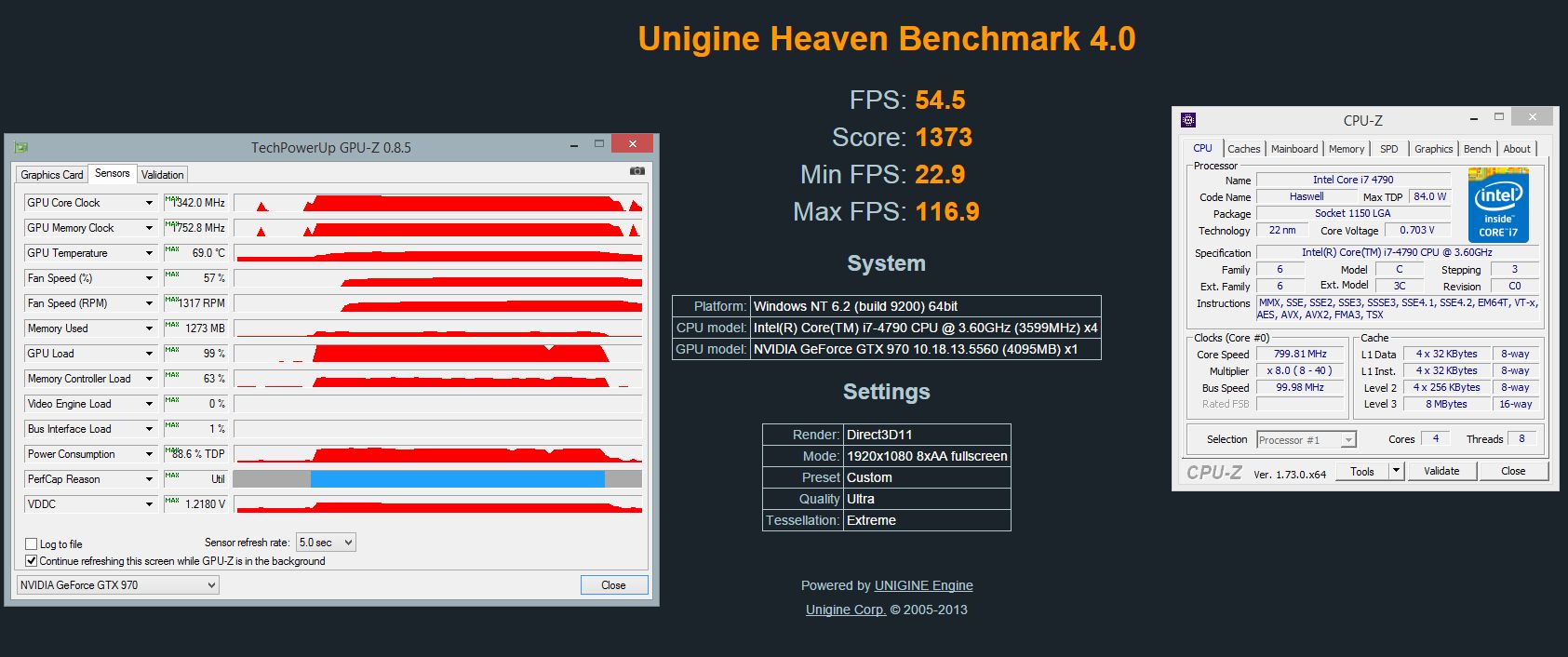This screenshot has width=1568, height=657.
Task: Click the Intel Core i7 logo in CPU-Z
Action: pyautogui.click(x=1498, y=205)
